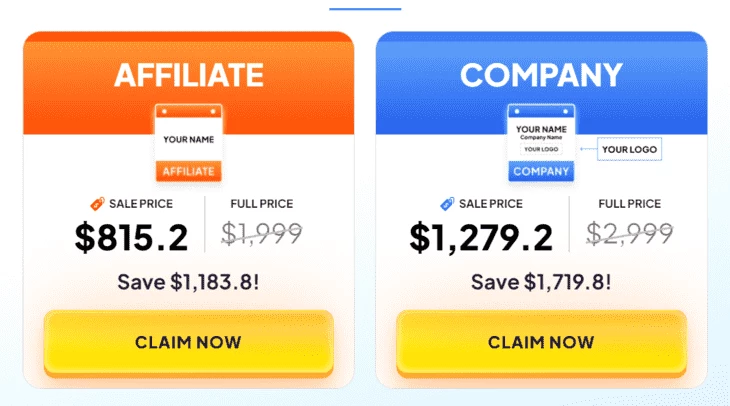Screen dimensions: 730x406
Task: Click the COMPANY heading banner
Action: (541, 75)
